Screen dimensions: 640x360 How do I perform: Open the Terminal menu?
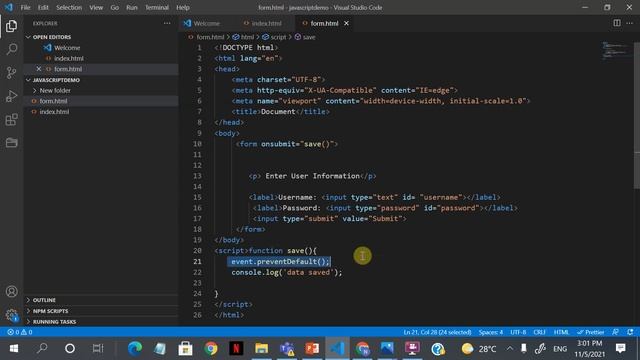157,7
